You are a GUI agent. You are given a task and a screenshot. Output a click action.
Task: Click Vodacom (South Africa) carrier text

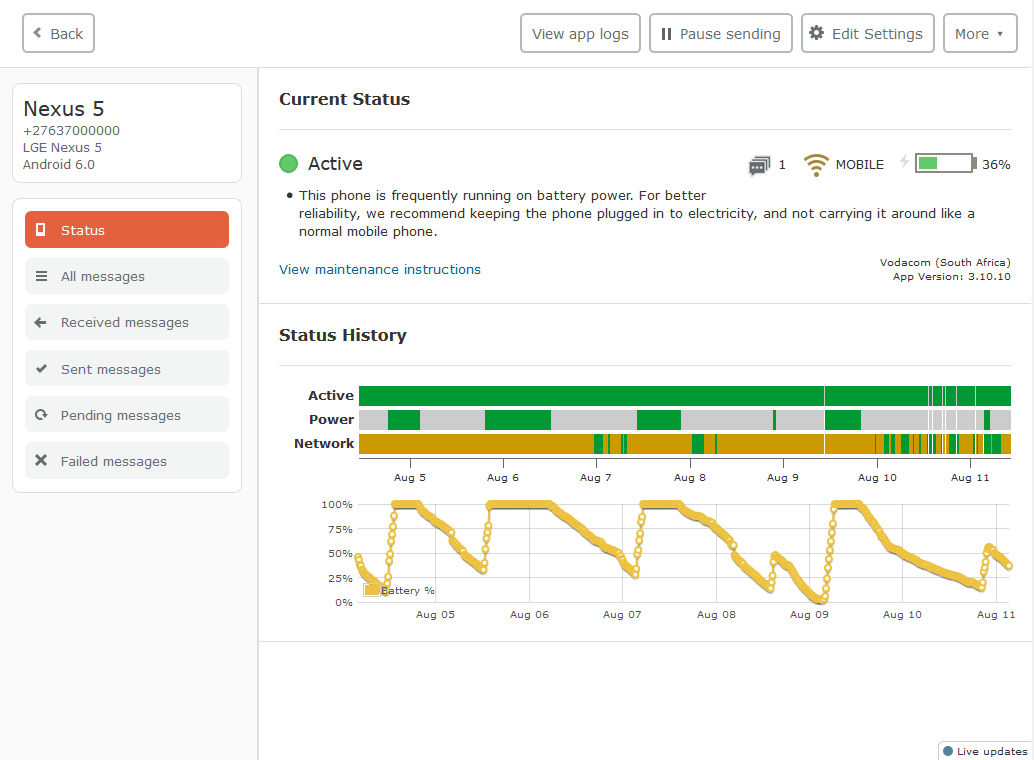click(x=945, y=262)
